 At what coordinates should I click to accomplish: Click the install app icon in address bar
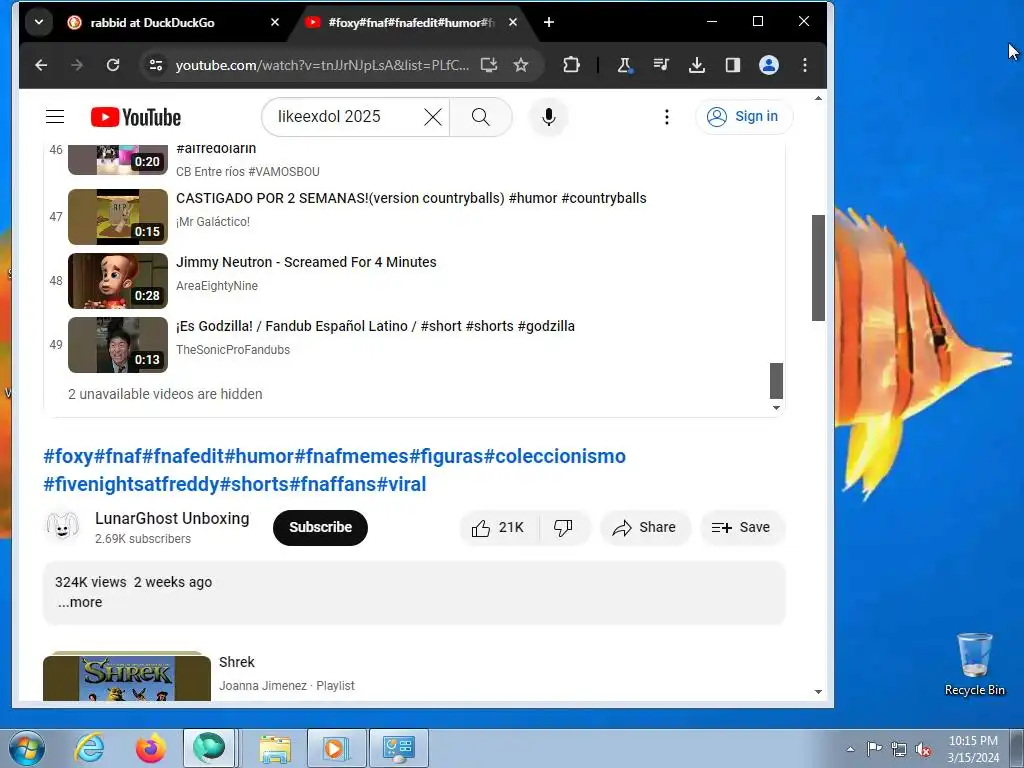pyautogui.click(x=488, y=65)
